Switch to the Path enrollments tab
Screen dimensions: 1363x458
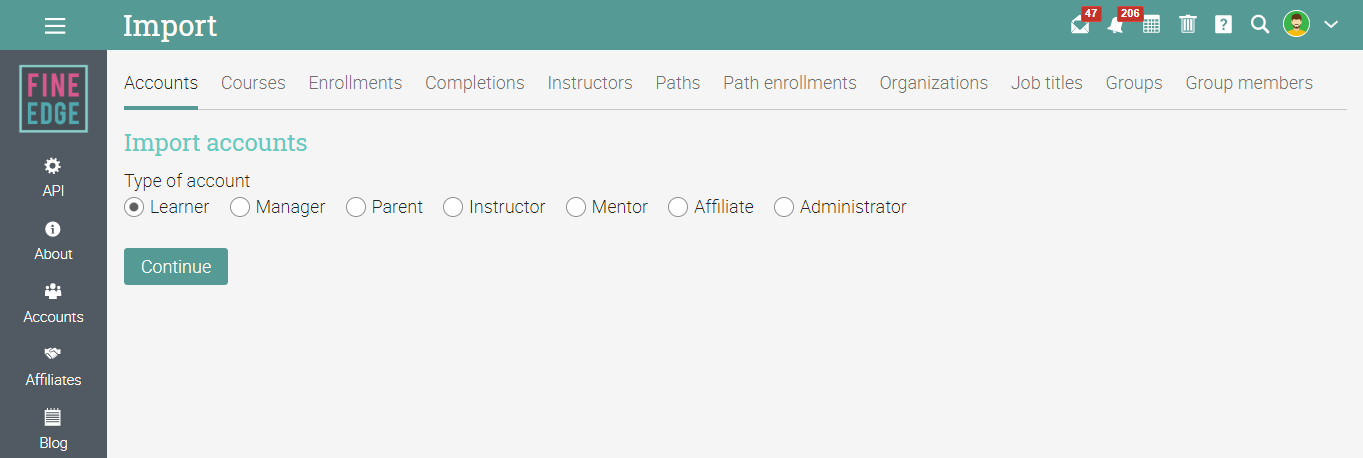pos(789,83)
